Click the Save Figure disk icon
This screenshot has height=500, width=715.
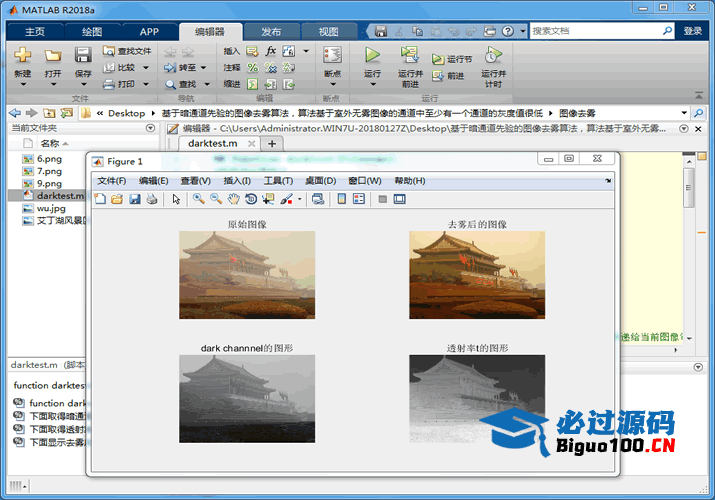134,199
